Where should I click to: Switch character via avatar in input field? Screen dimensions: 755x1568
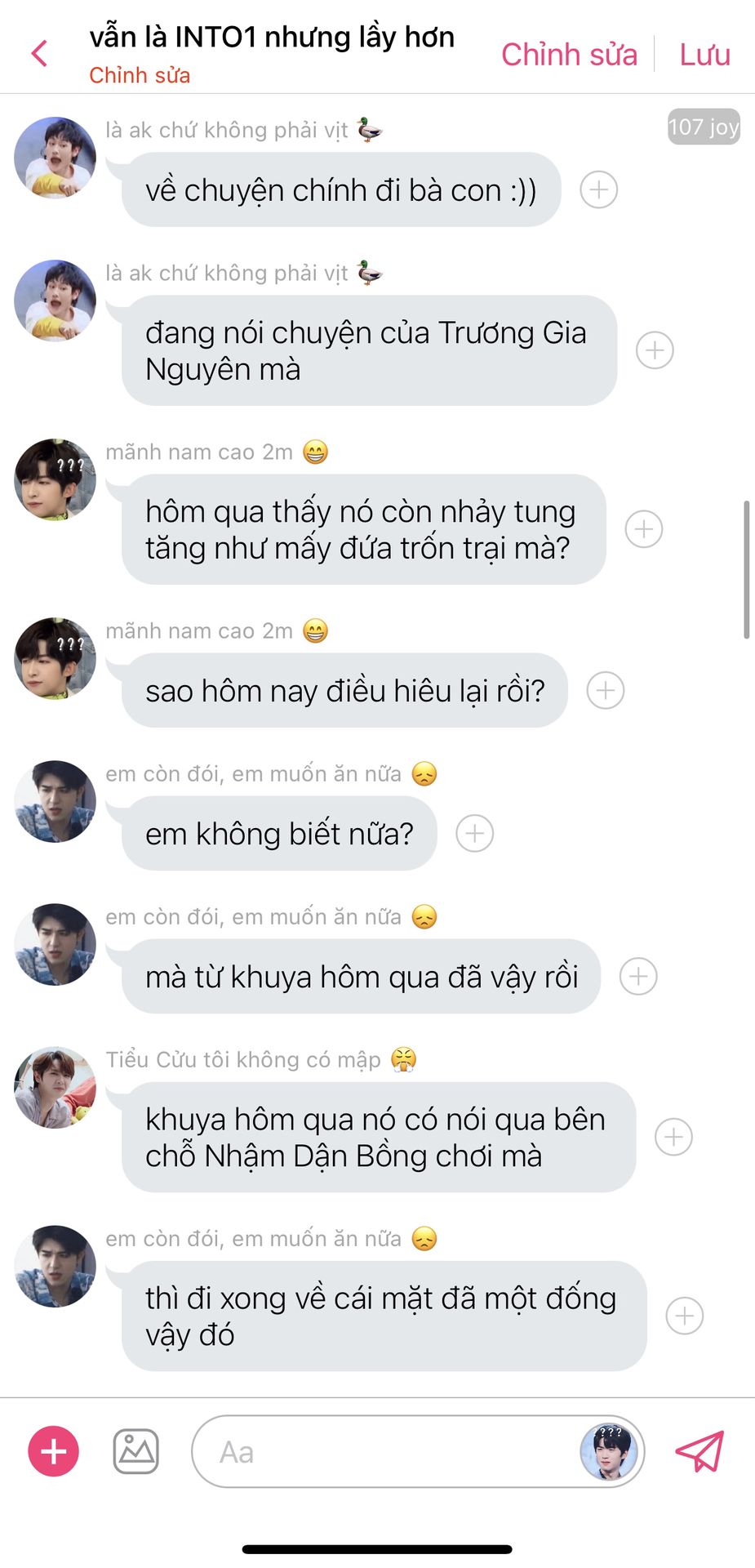pos(608,1452)
